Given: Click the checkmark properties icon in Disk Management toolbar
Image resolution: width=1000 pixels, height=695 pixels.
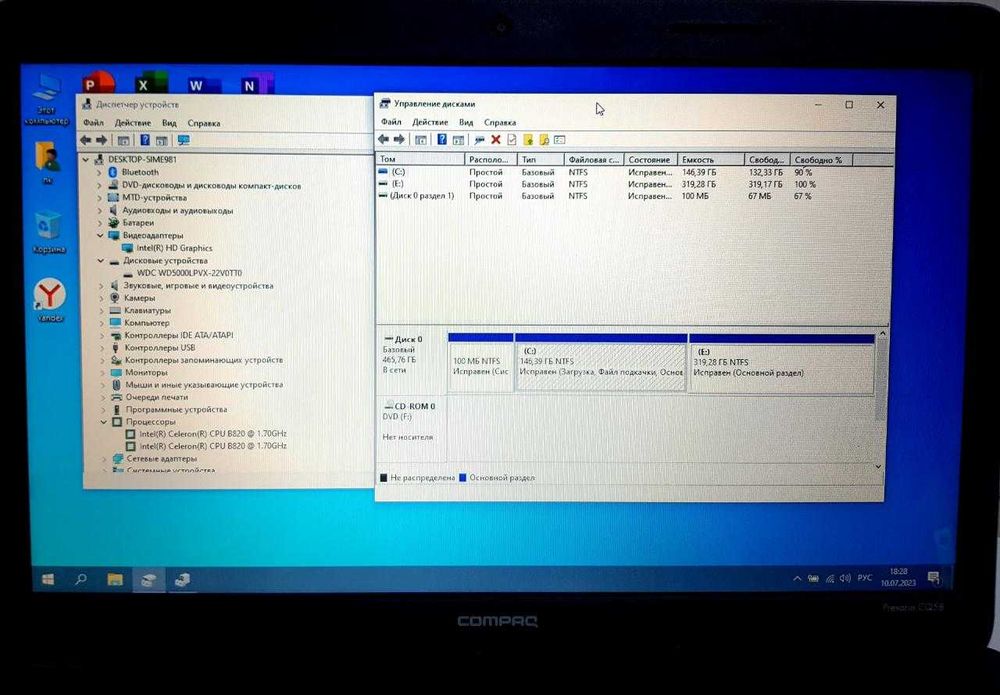Looking at the screenshot, I should pos(511,140).
